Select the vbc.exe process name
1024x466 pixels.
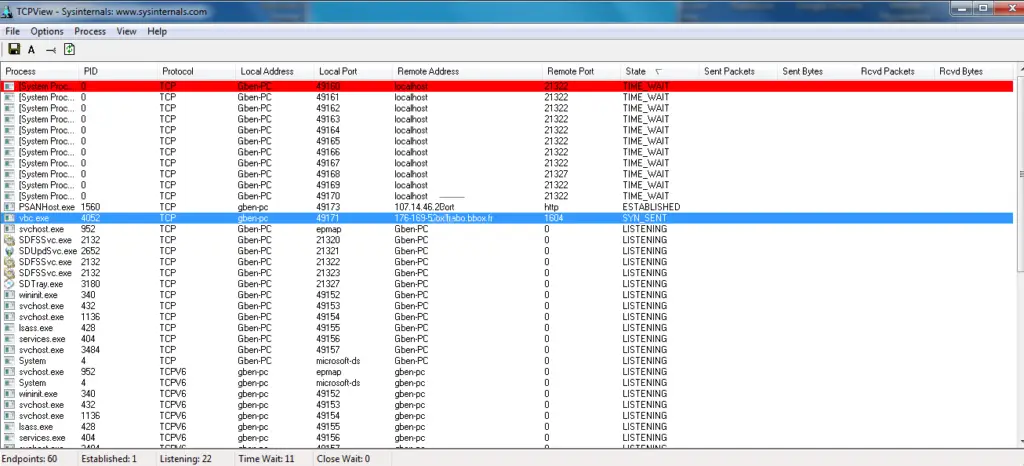(x=34, y=218)
